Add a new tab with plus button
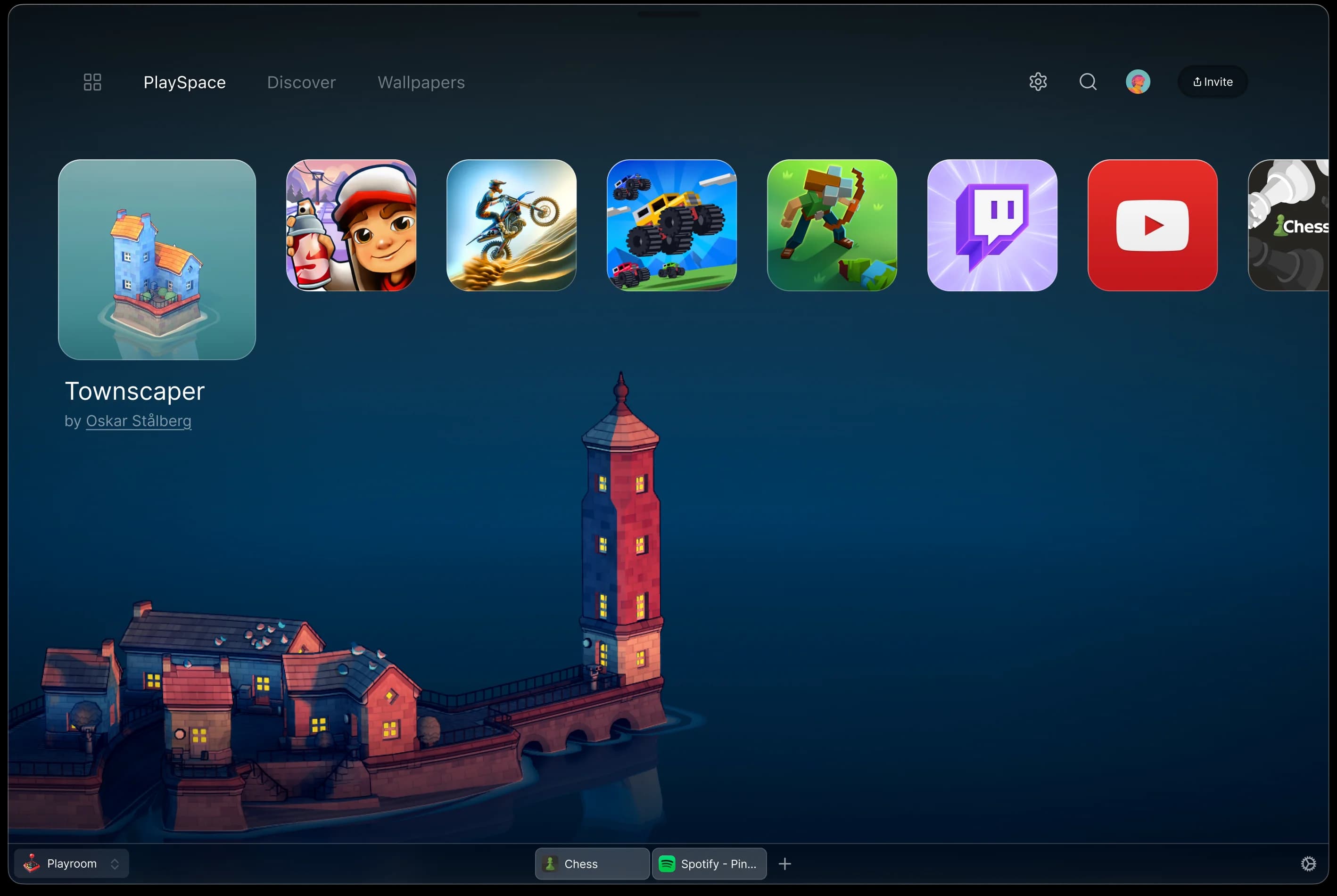The image size is (1337, 896). pyautogui.click(x=784, y=863)
